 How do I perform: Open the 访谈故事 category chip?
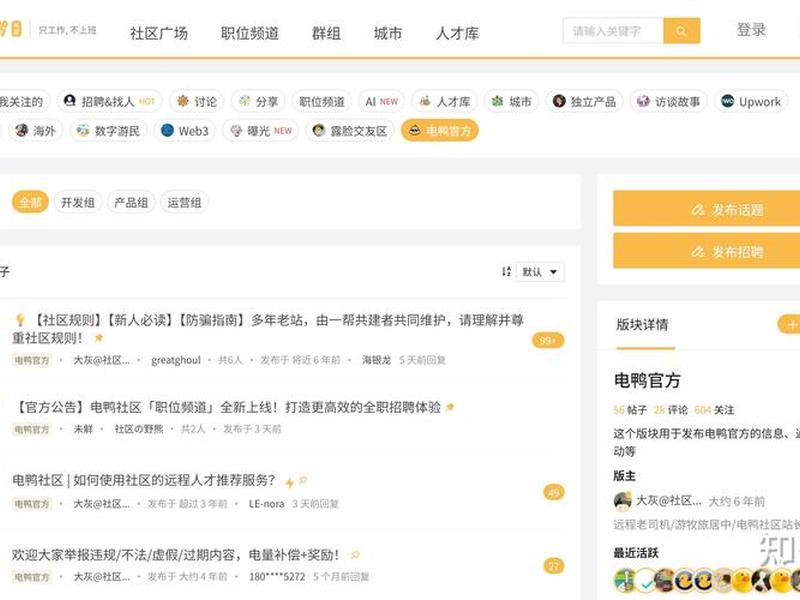pyautogui.click(x=669, y=102)
